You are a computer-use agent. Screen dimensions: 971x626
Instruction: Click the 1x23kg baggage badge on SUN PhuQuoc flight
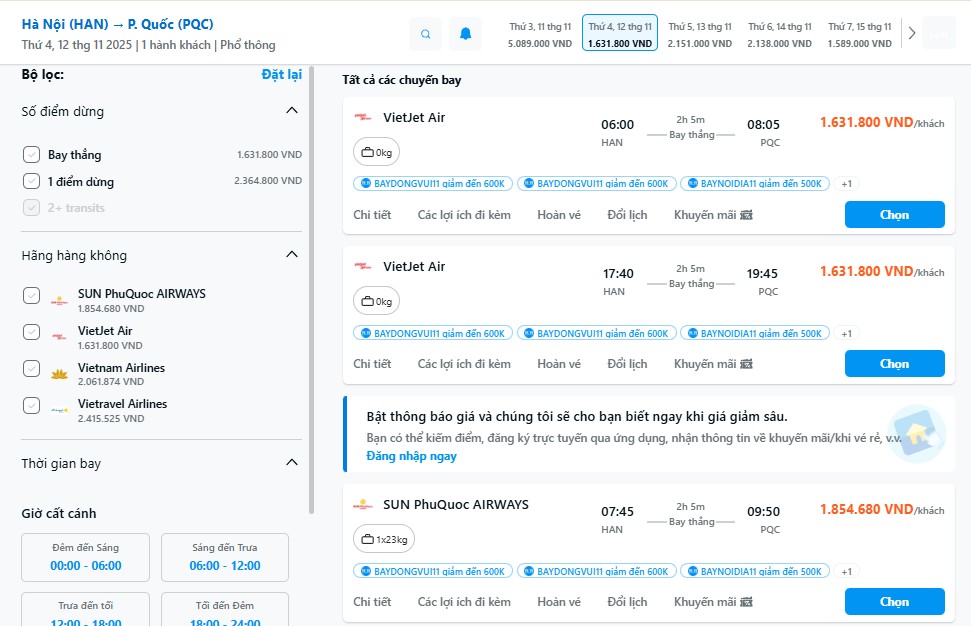[x=384, y=539]
